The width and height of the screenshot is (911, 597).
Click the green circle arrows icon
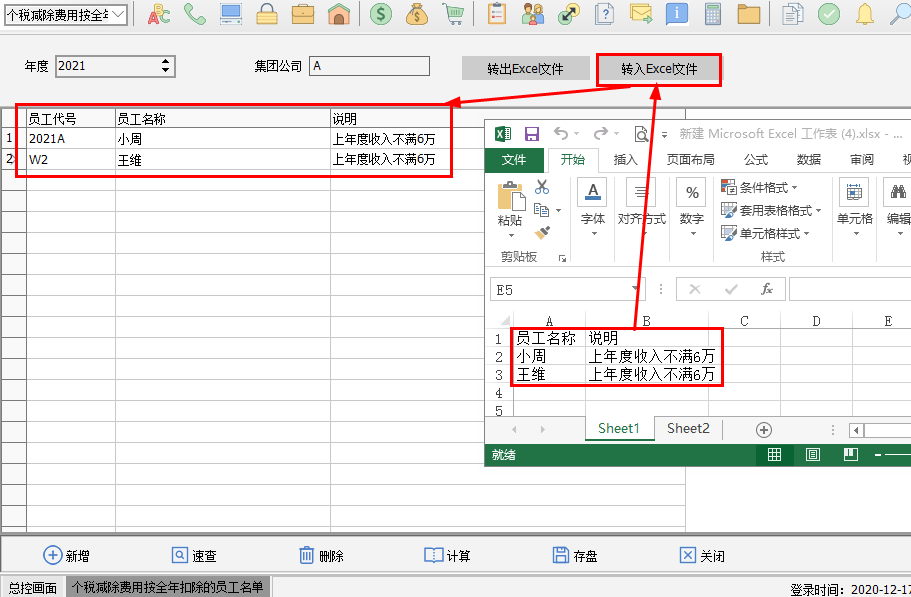(569, 14)
